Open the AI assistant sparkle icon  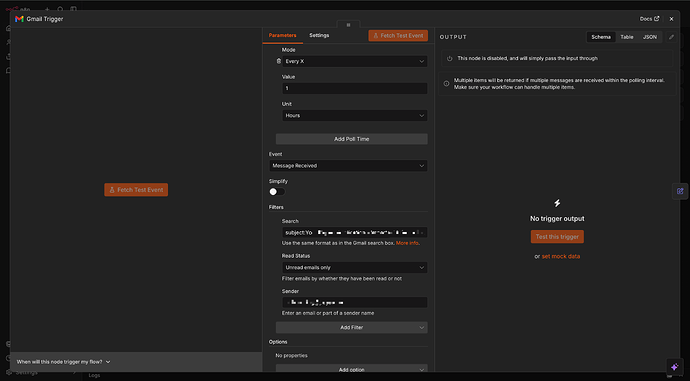pos(675,366)
